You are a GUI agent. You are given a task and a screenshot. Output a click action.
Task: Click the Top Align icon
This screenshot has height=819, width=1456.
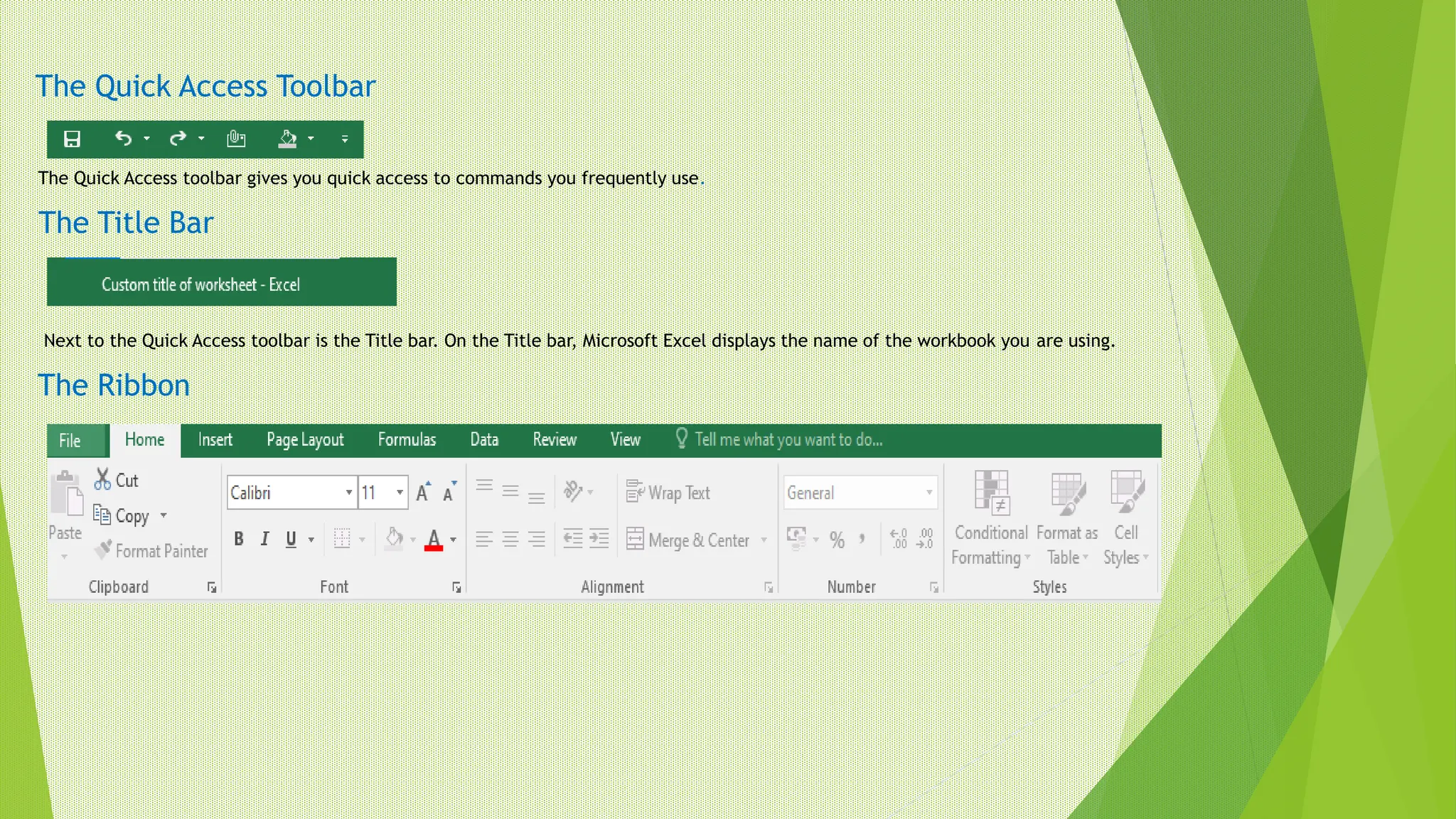tap(484, 486)
